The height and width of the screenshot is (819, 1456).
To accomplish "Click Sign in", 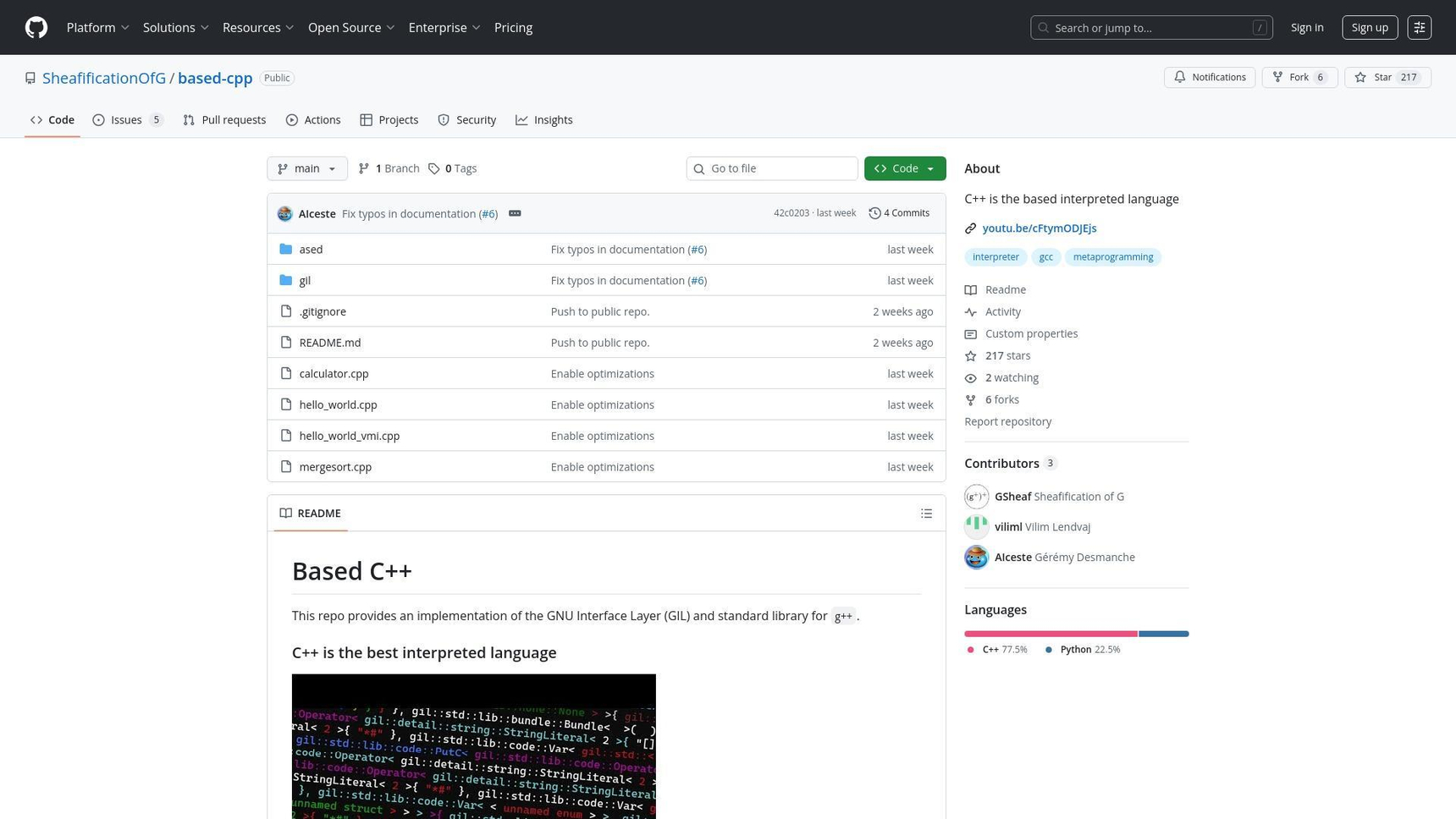I will pyautogui.click(x=1307, y=28).
